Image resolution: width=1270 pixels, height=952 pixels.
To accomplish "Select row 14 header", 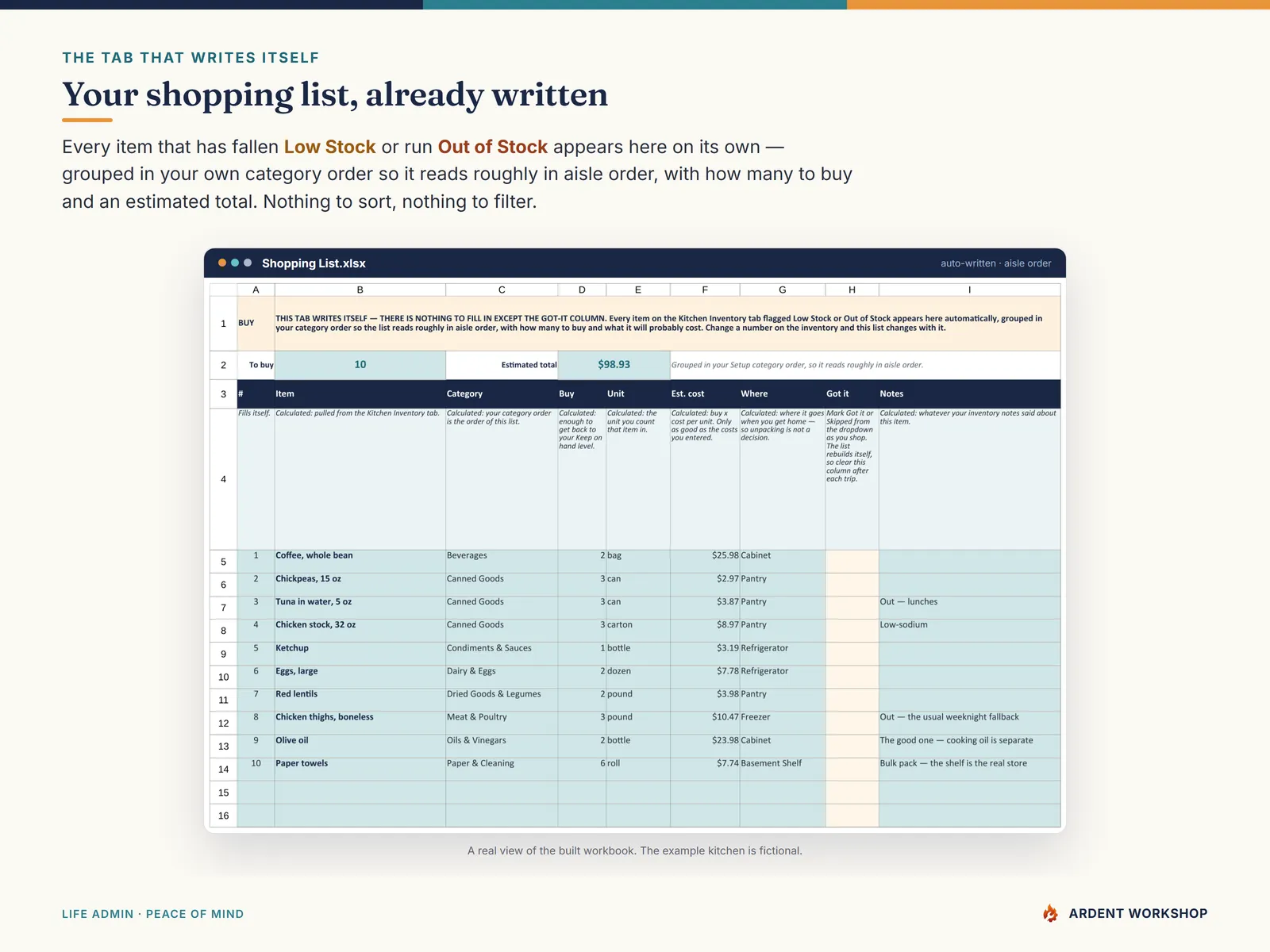I will pos(223,770).
